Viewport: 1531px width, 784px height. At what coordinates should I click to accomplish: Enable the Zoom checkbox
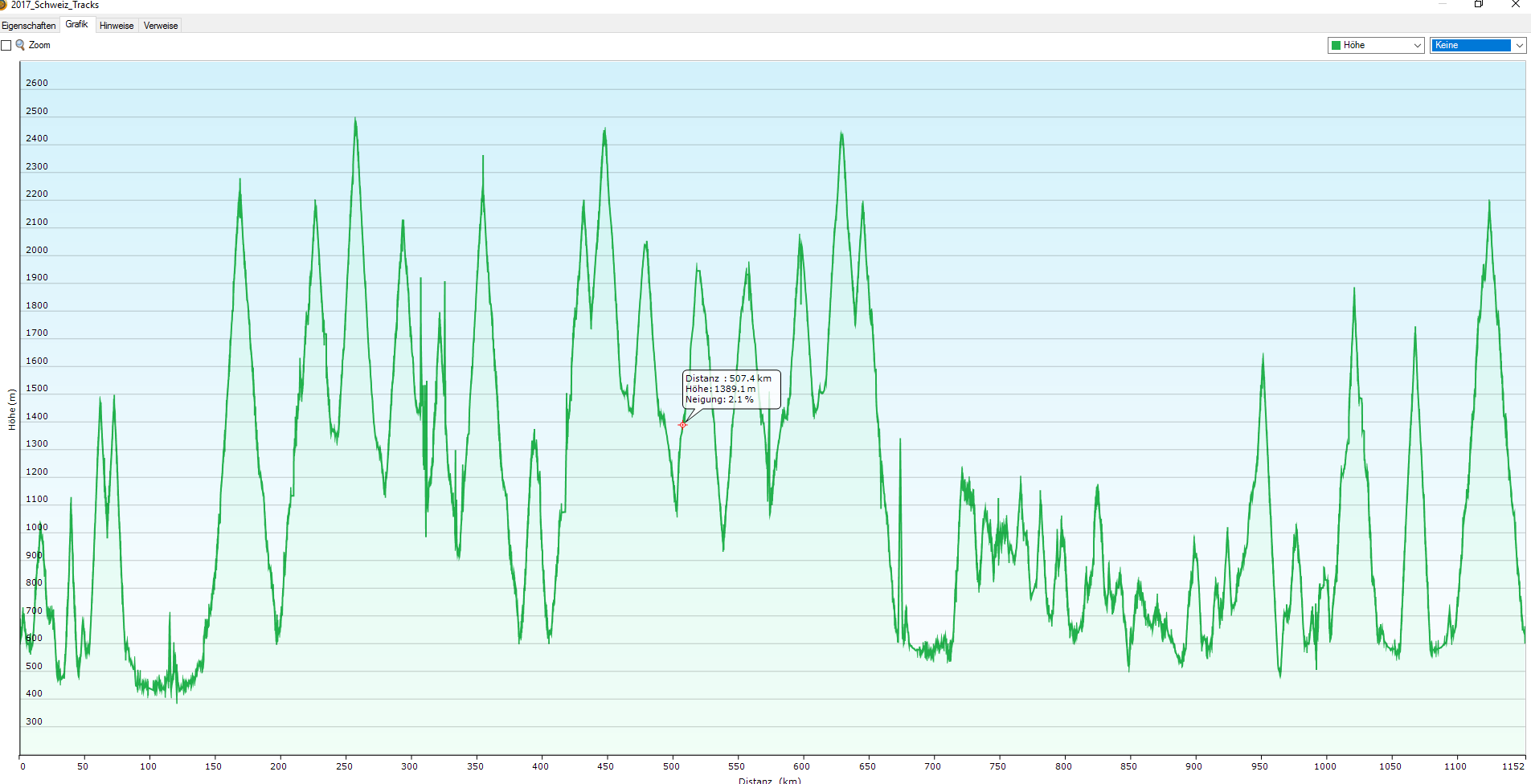click(6, 46)
